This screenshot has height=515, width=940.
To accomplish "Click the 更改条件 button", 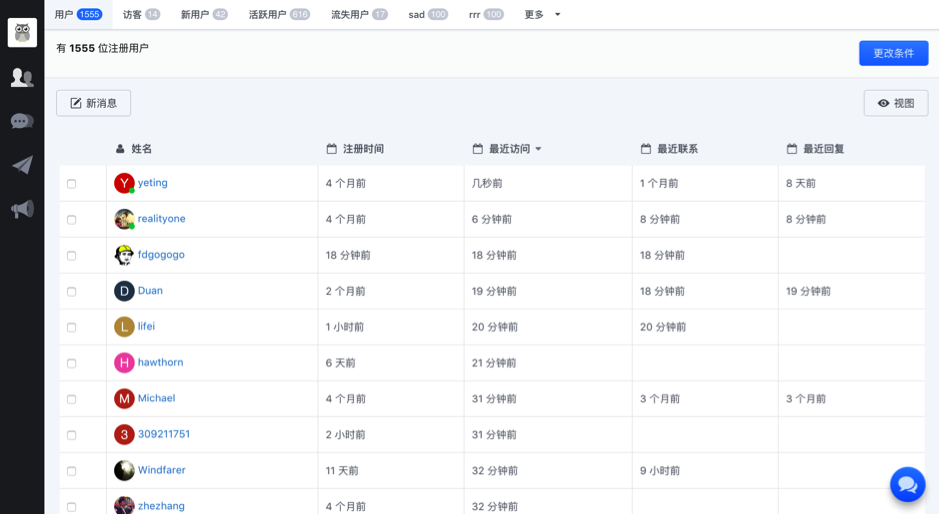I will (893, 53).
